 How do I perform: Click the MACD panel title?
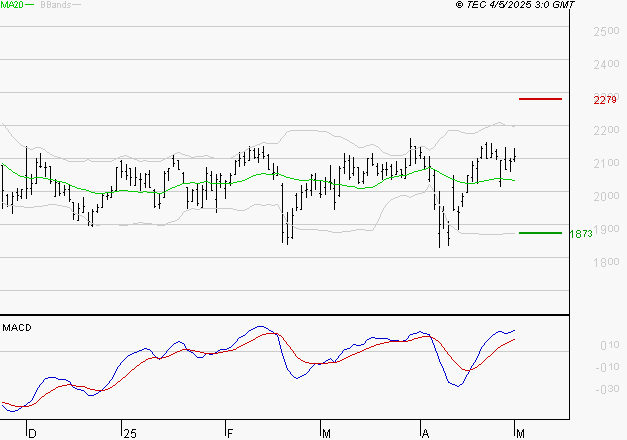tap(17, 328)
